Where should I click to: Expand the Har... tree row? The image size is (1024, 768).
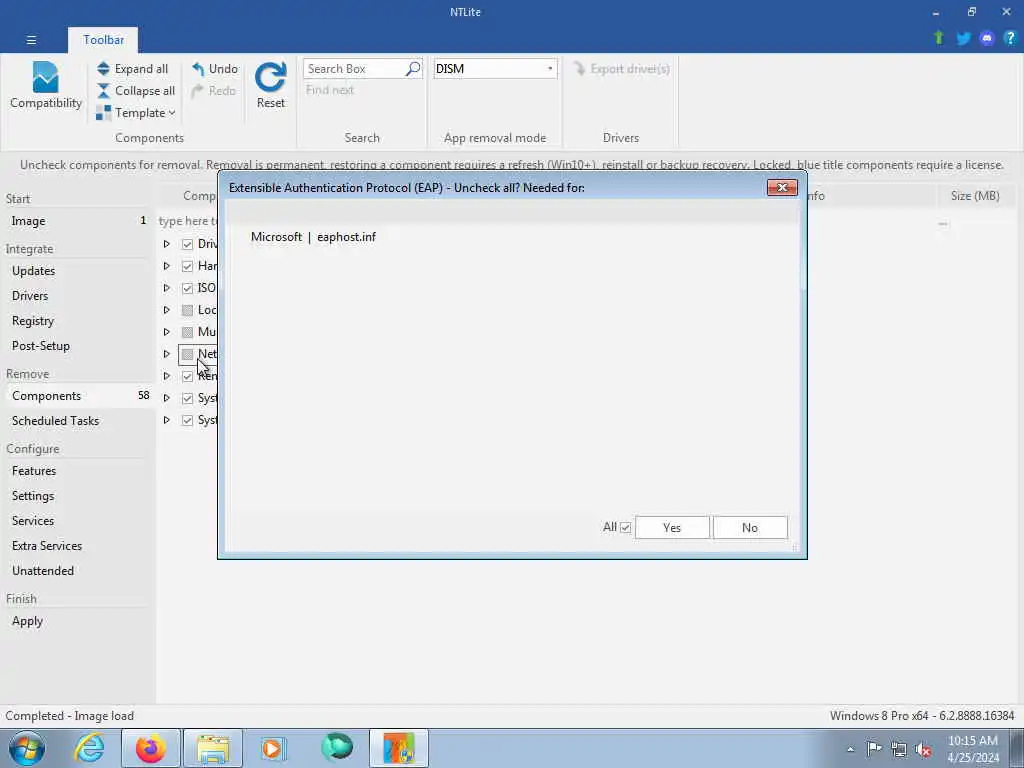167,266
